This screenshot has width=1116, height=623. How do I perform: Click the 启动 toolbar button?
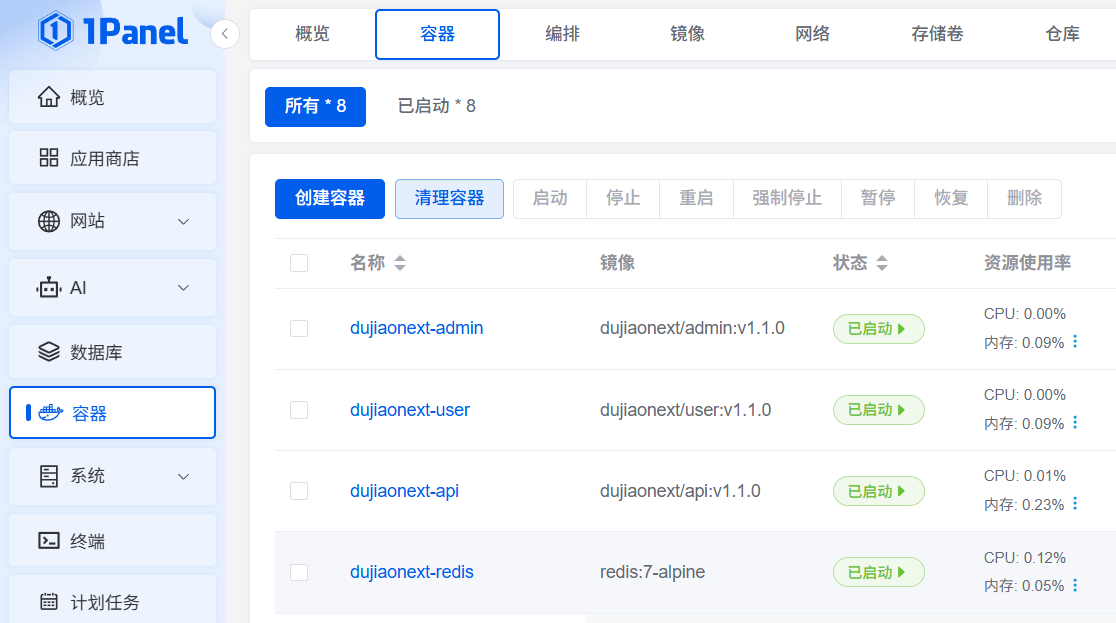pyautogui.click(x=550, y=199)
